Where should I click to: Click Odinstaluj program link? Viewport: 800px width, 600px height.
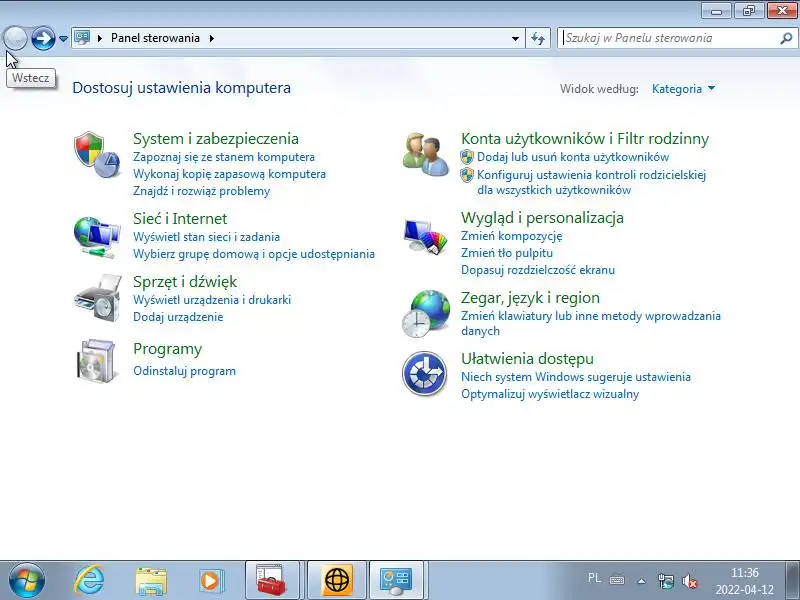pyautogui.click(x=185, y=371)
